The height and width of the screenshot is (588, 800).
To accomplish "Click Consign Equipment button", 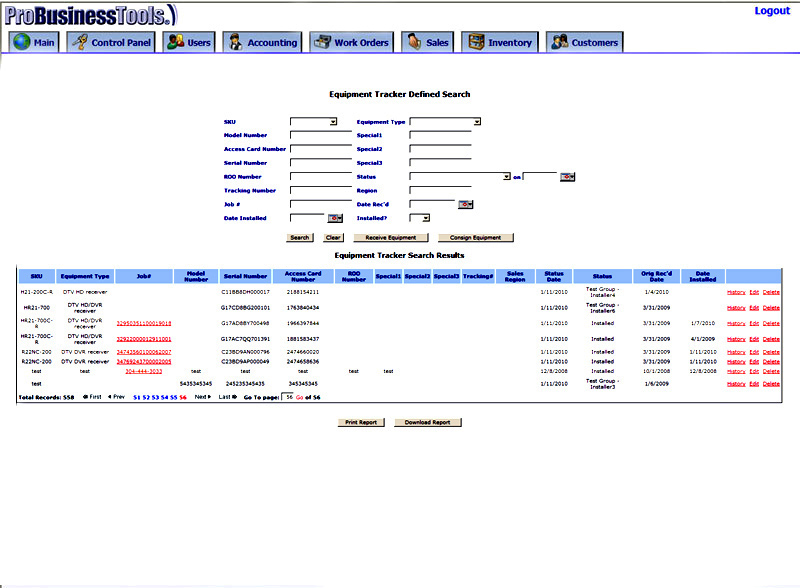I will coord(475,237).
